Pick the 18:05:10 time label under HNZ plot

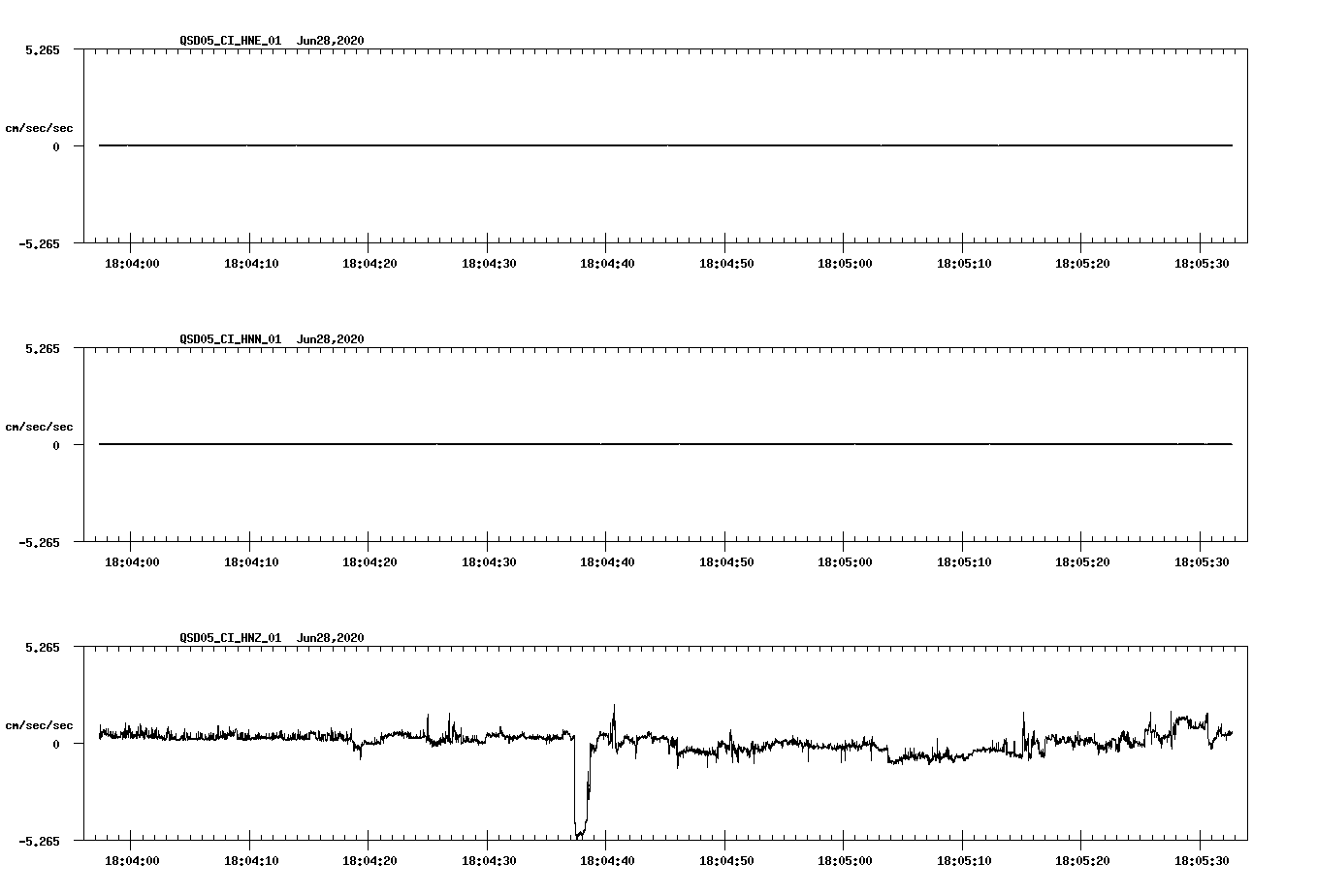click(x=963, y=861)
